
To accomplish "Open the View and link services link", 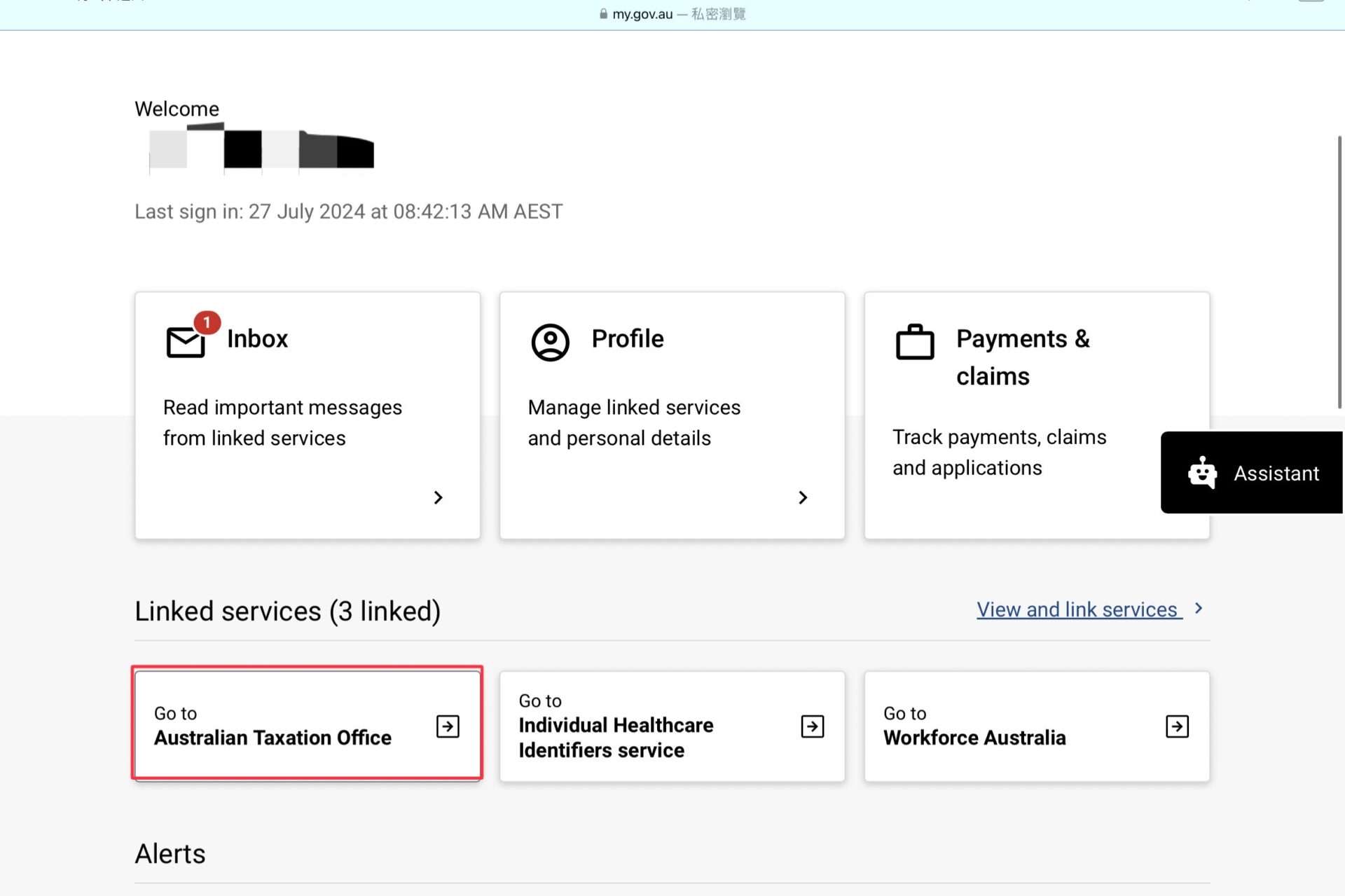I will click(x=1077, y=609).
